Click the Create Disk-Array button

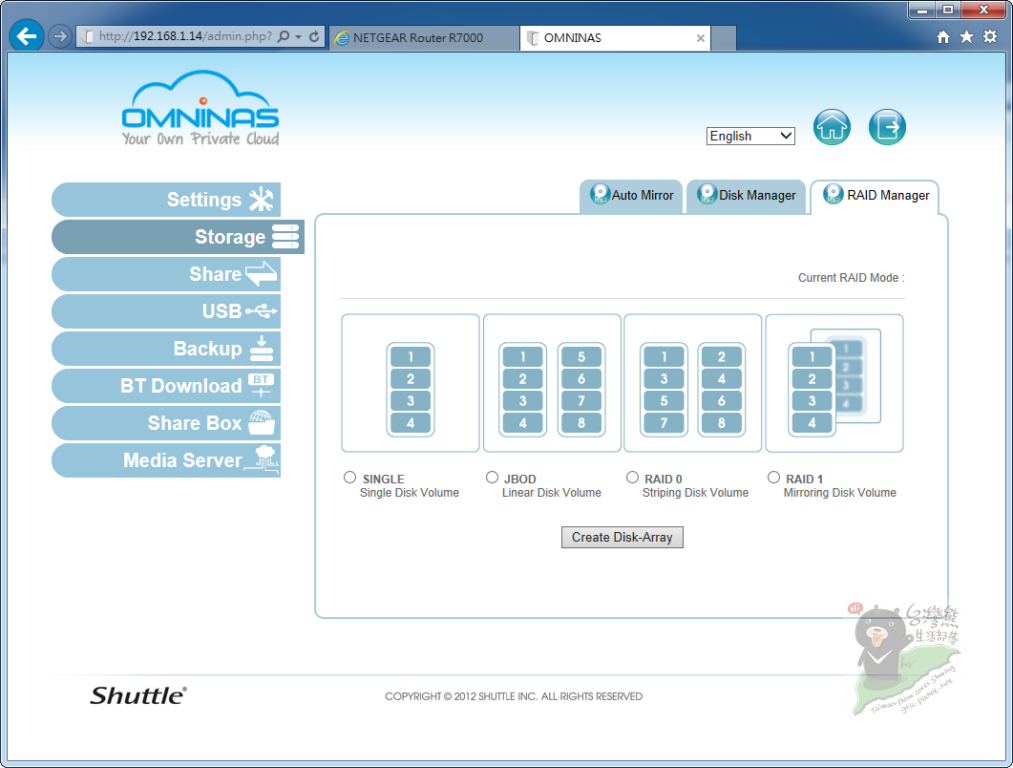pyautogui.click(x=622, y=537)
